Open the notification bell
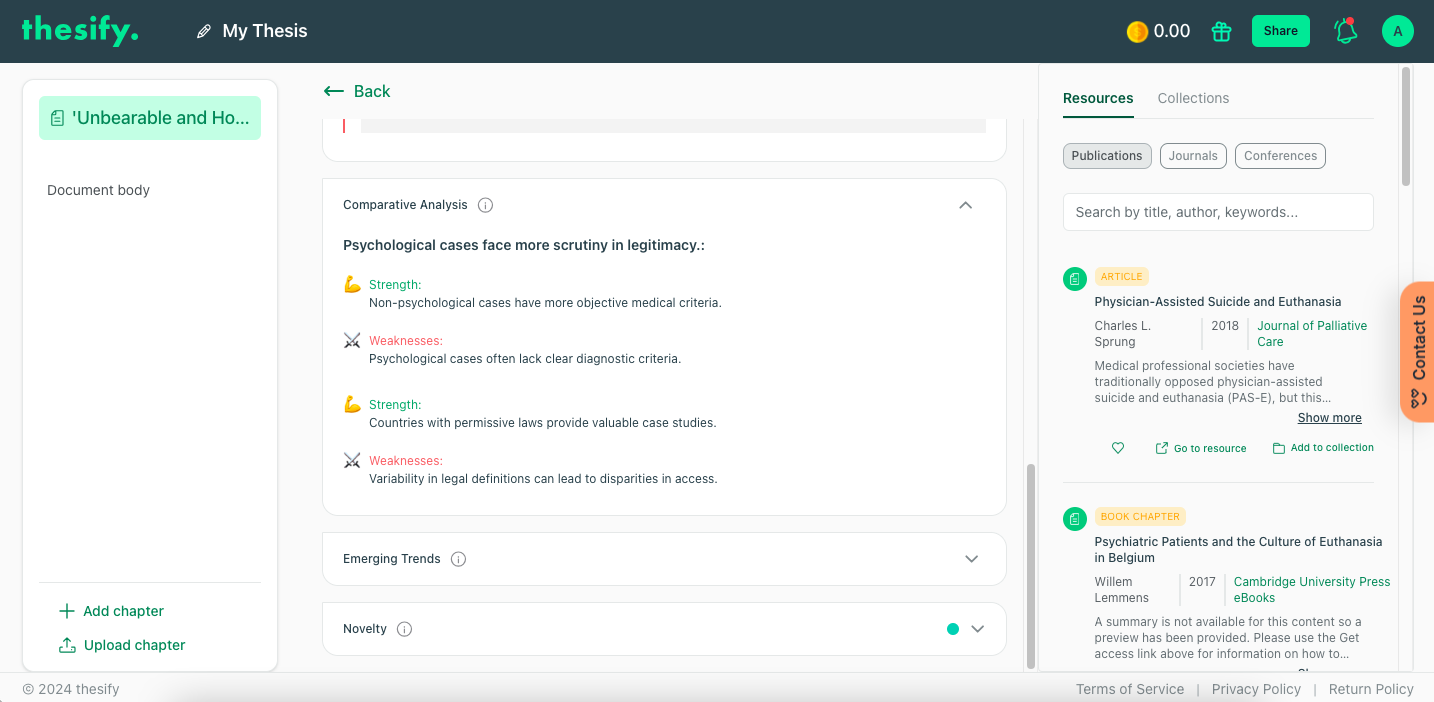This screenshot has height=702, width=1434. 1345,31
